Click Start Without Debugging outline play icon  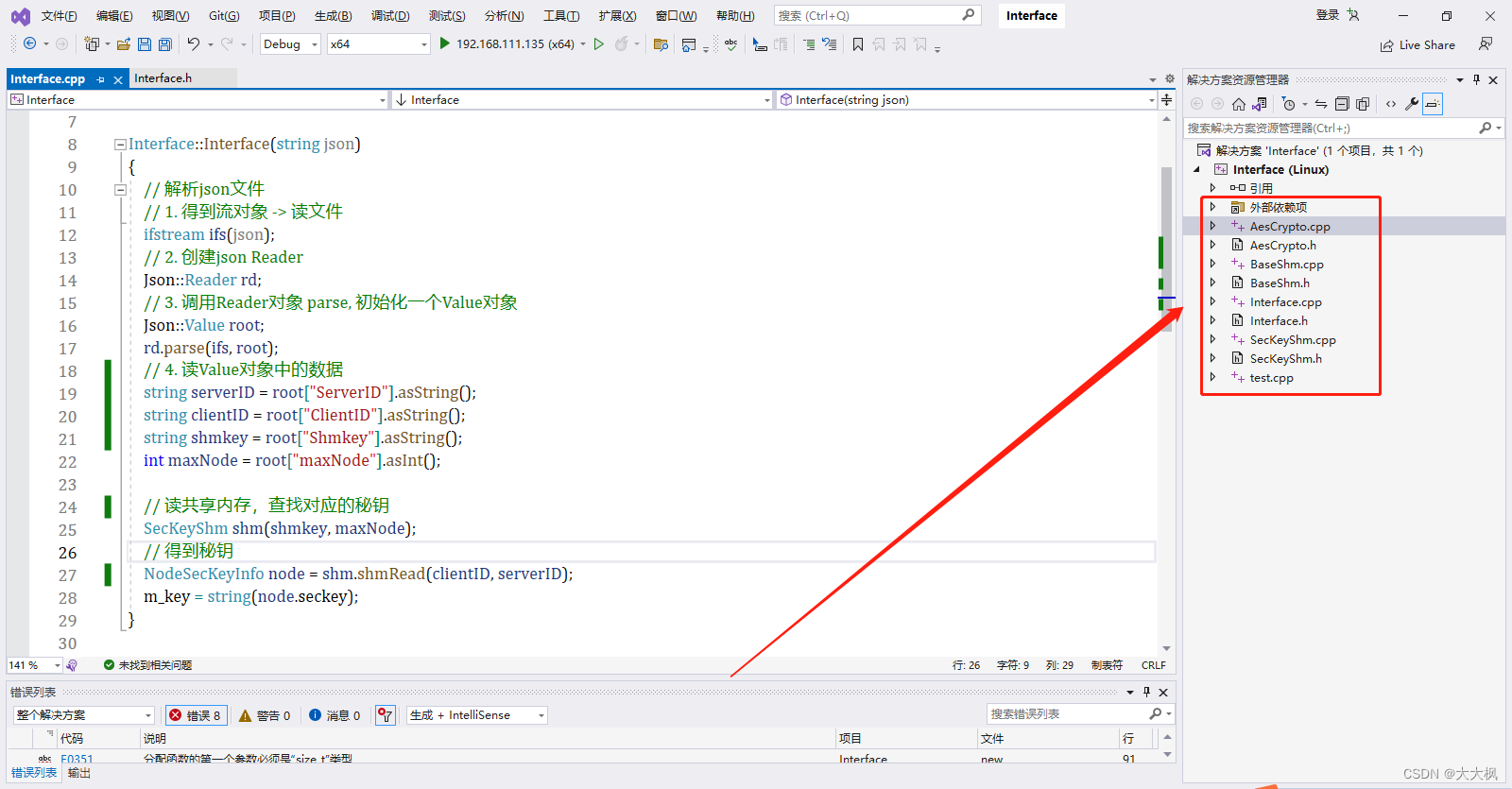(x=598, y=43)
